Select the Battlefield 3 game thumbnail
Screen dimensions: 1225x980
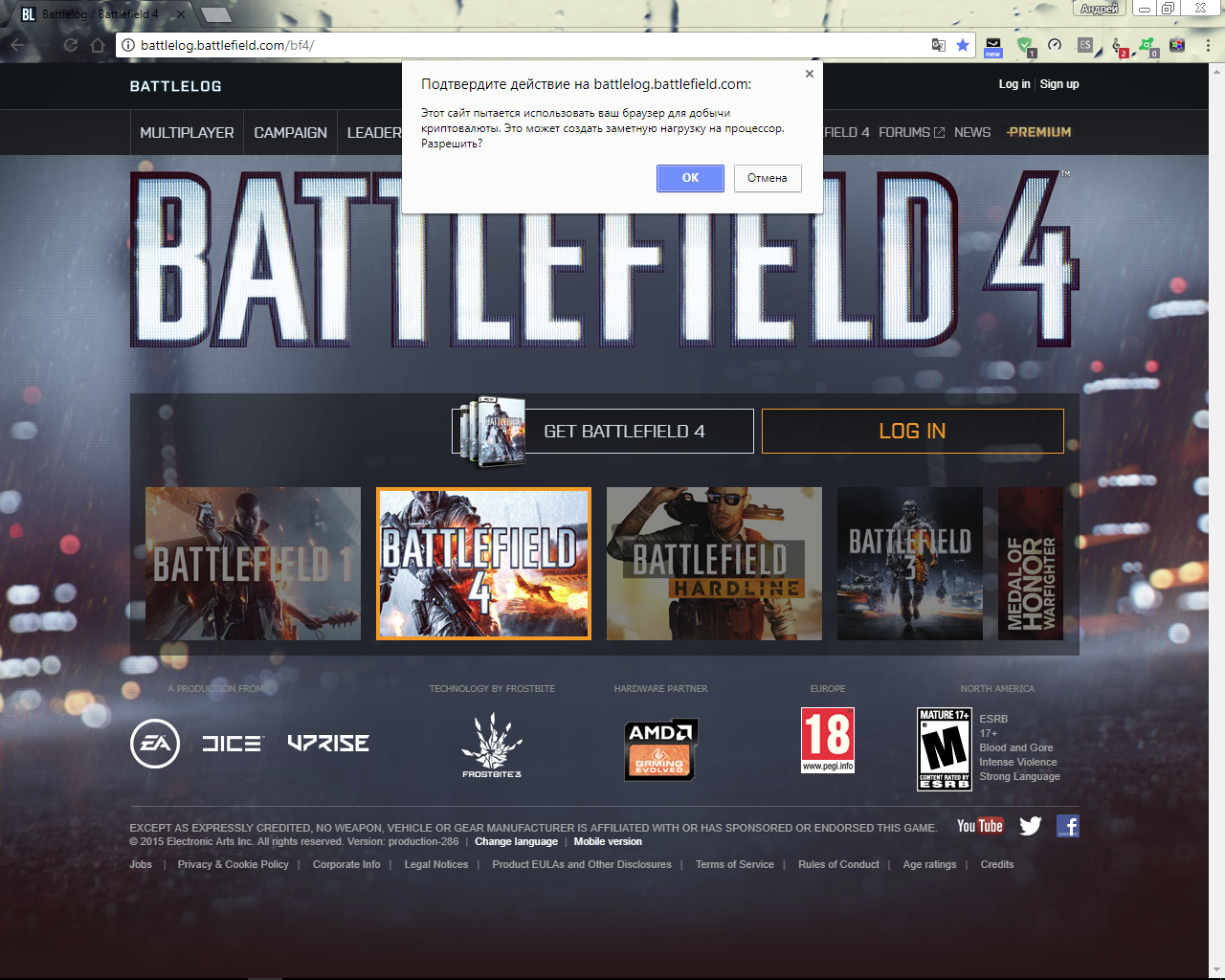pos(910,564)
